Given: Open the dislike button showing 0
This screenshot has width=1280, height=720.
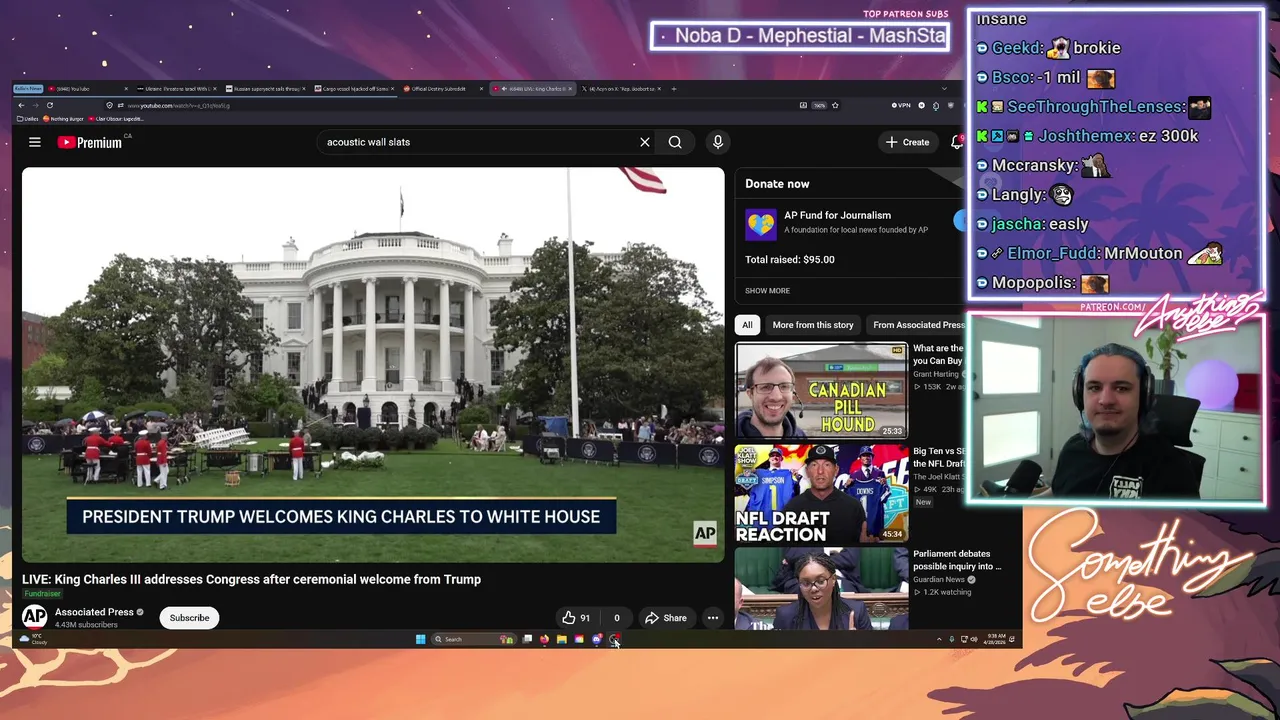Looking at the screenshot, I should tap(616, 618).
